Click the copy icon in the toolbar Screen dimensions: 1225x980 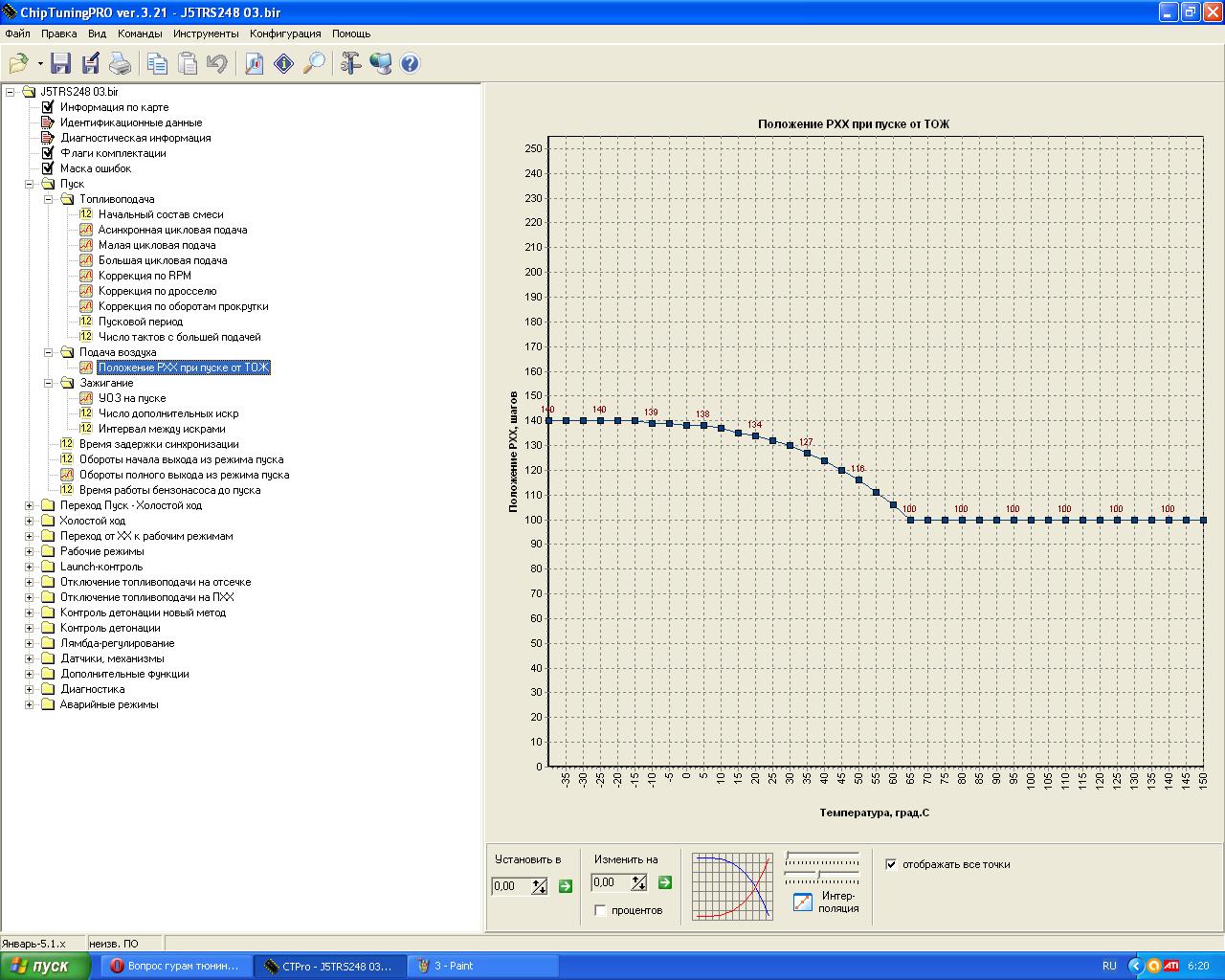pyautogui.click(x=157, y=64)
